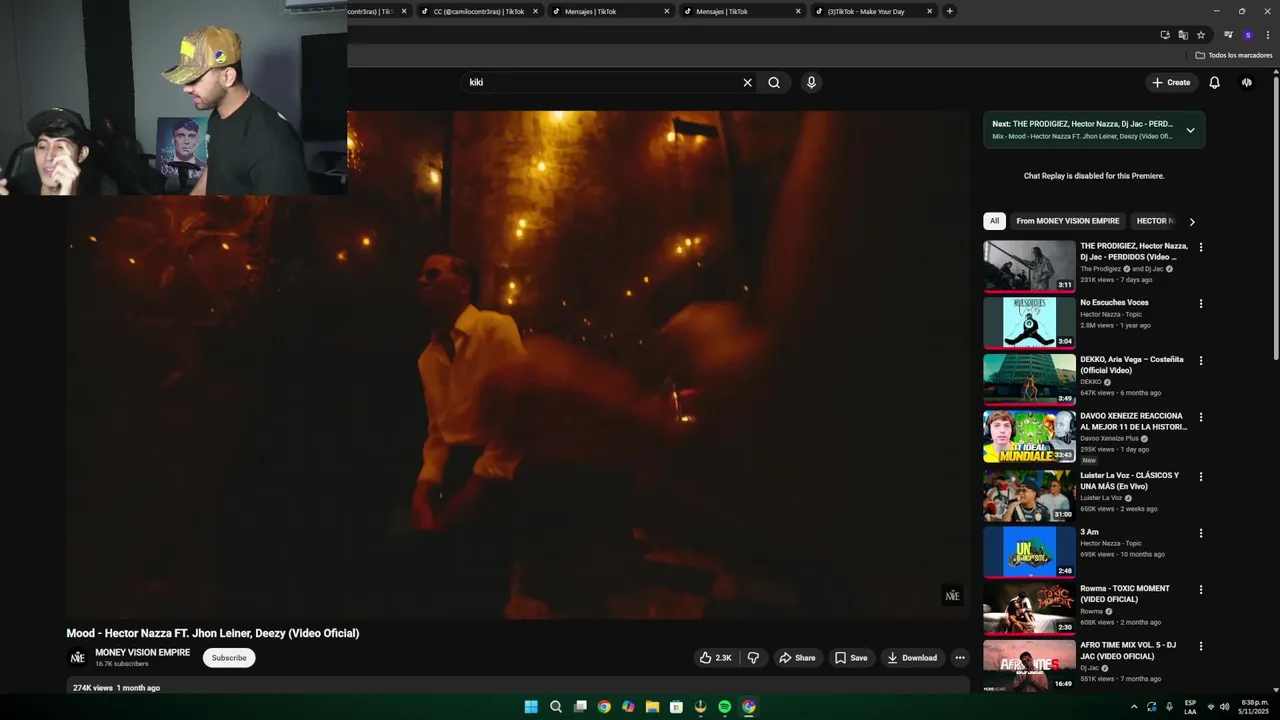Expand the Next up PERDIDOS playlist panel
This screenshot has height=720, width=1280.
tap(1190, 130)
